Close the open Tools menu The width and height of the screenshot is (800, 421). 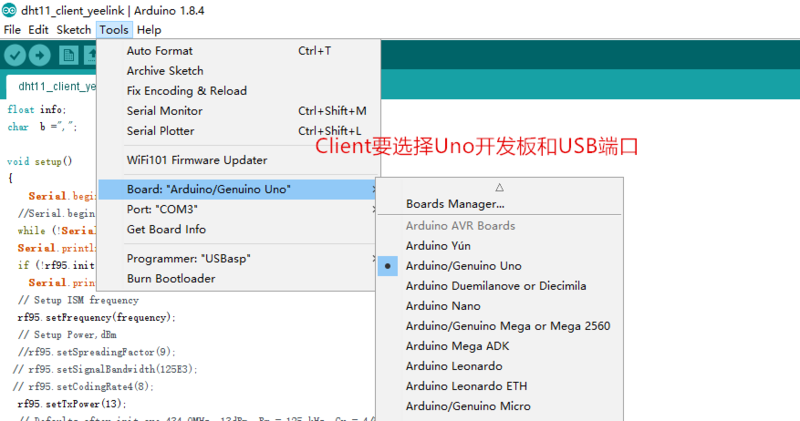coord(114,30)
